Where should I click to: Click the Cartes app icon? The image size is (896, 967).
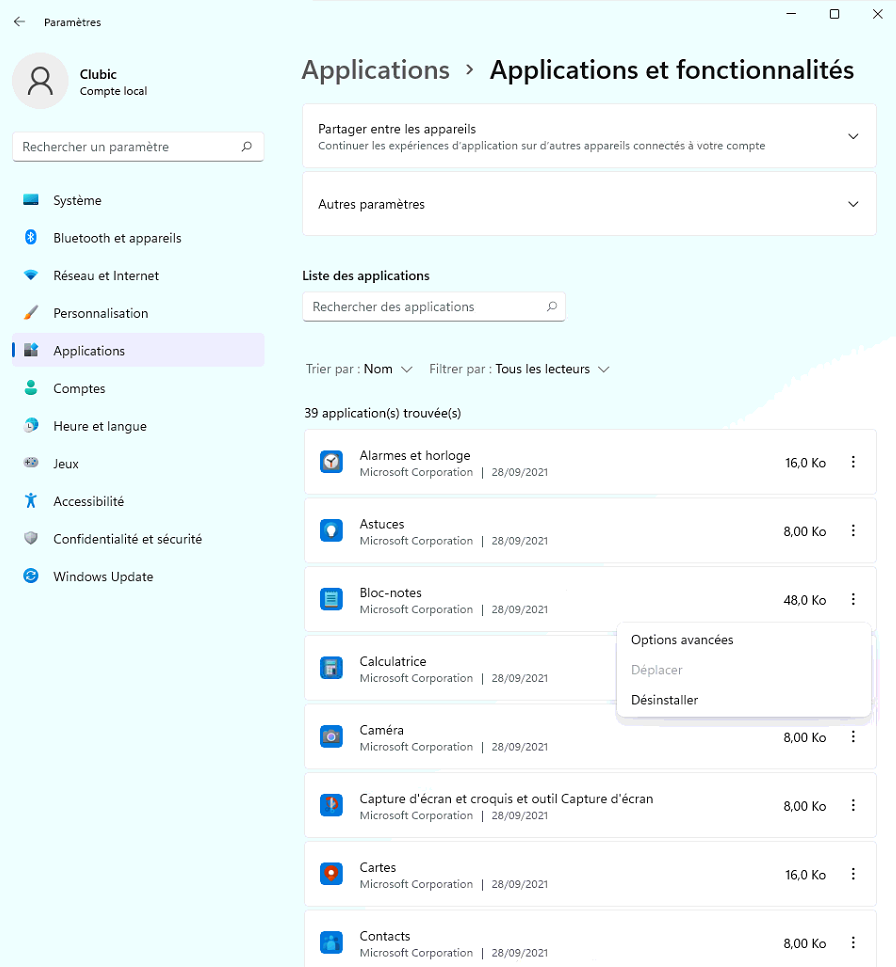[331, 874]
